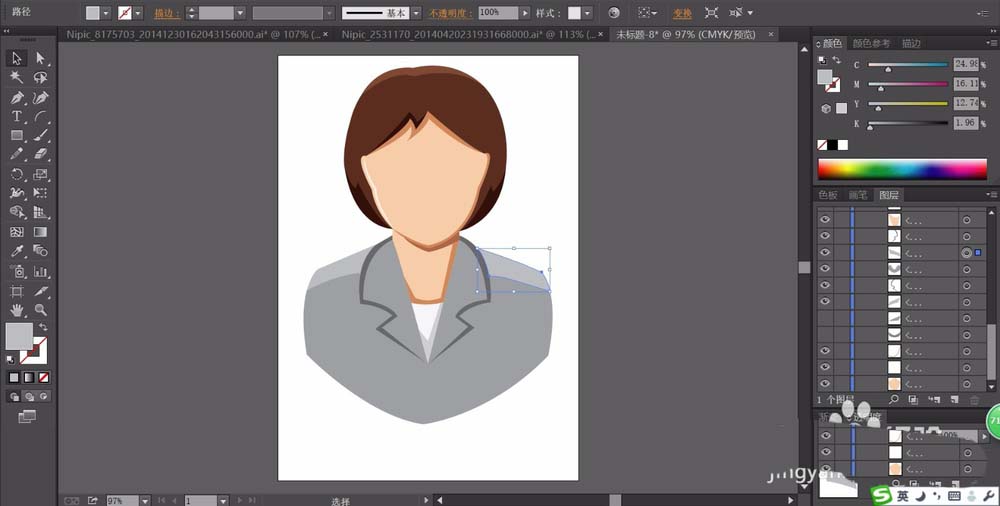Screen dimensions: 1000x506
Task: Switch to Nipic_8175703 document tab
Action: (190, 33)
